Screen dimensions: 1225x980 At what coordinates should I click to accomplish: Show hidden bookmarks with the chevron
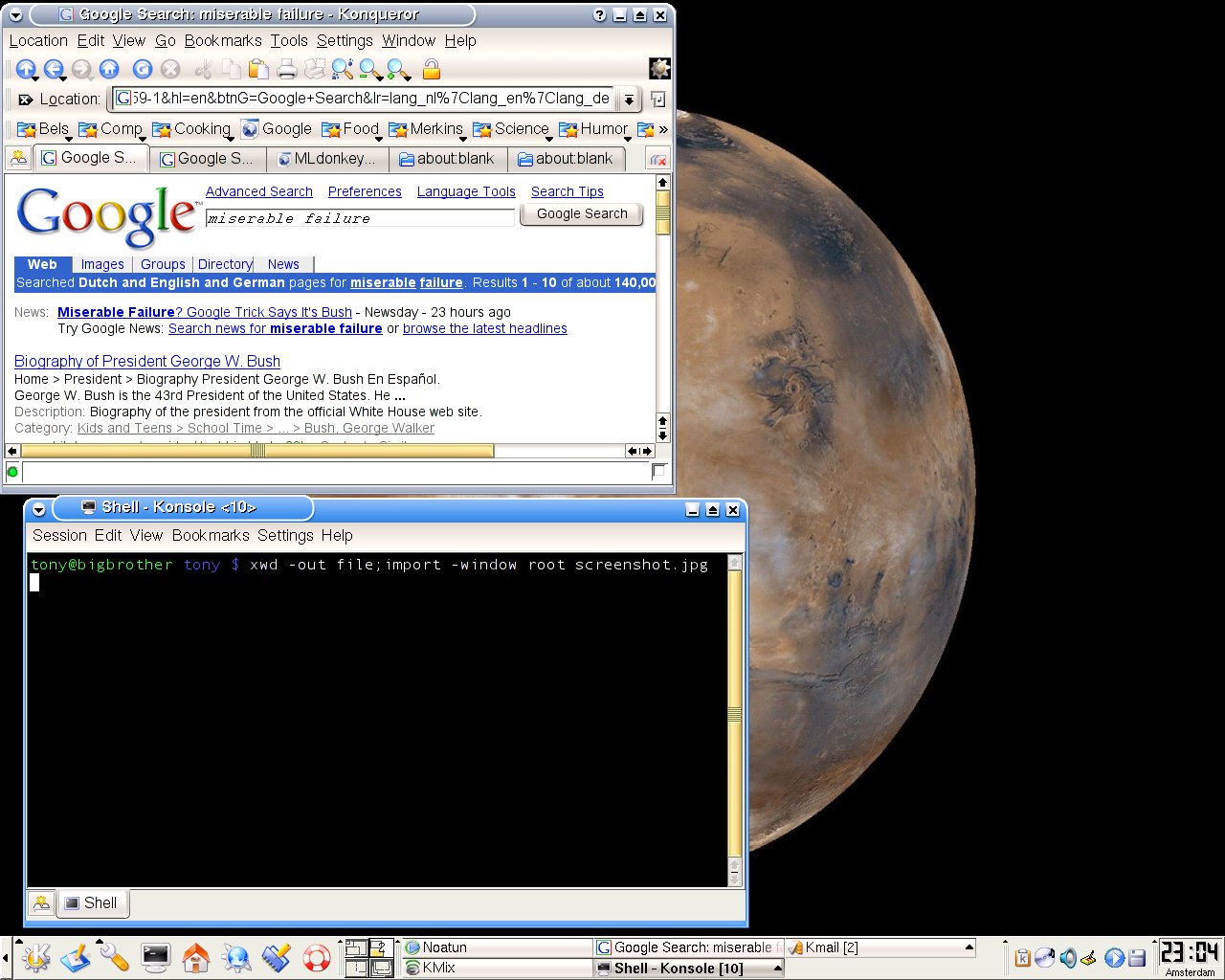tap(663, 129)
